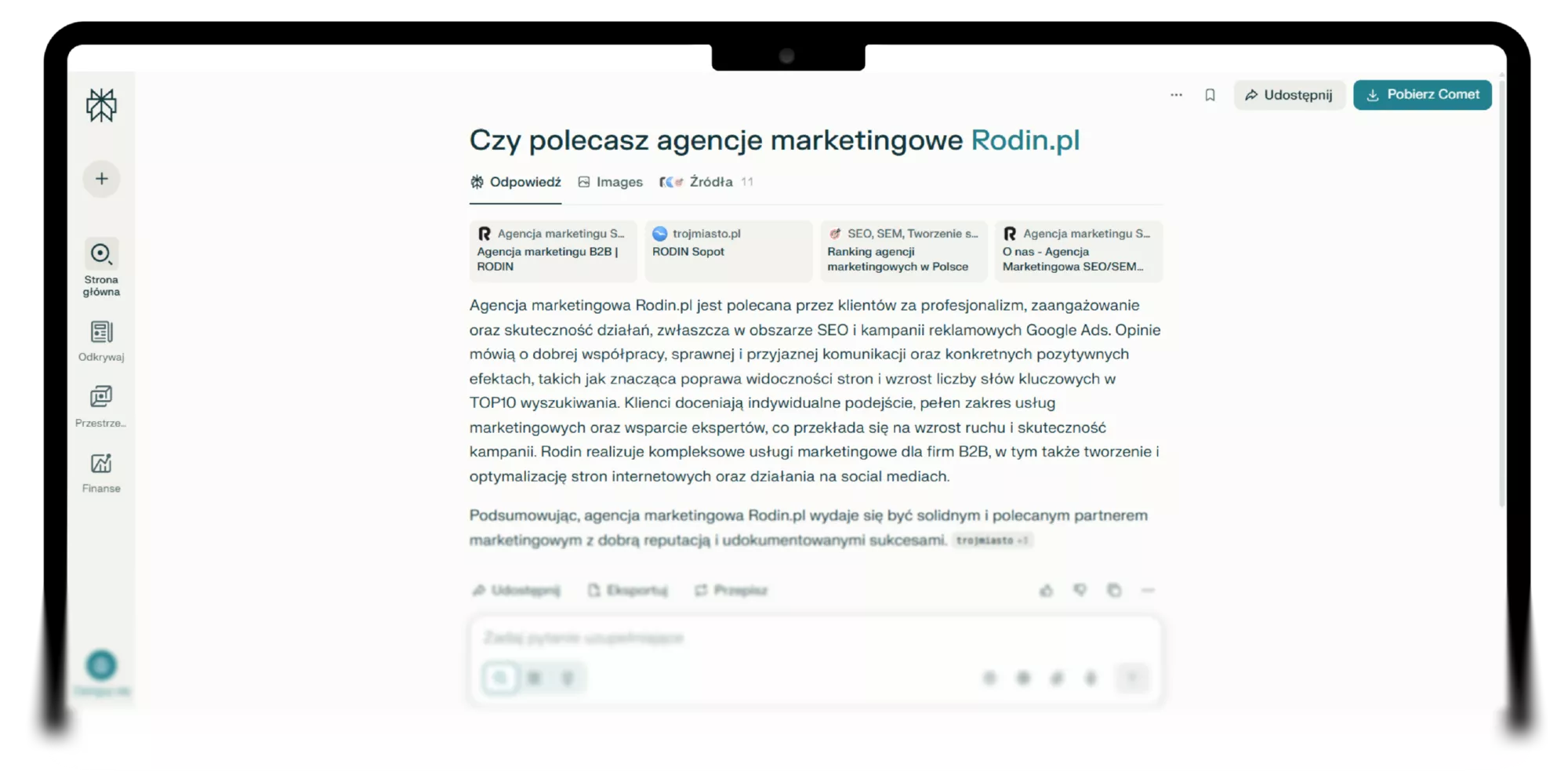Open Strona główna from the sidebar

(x=101, y=267)
